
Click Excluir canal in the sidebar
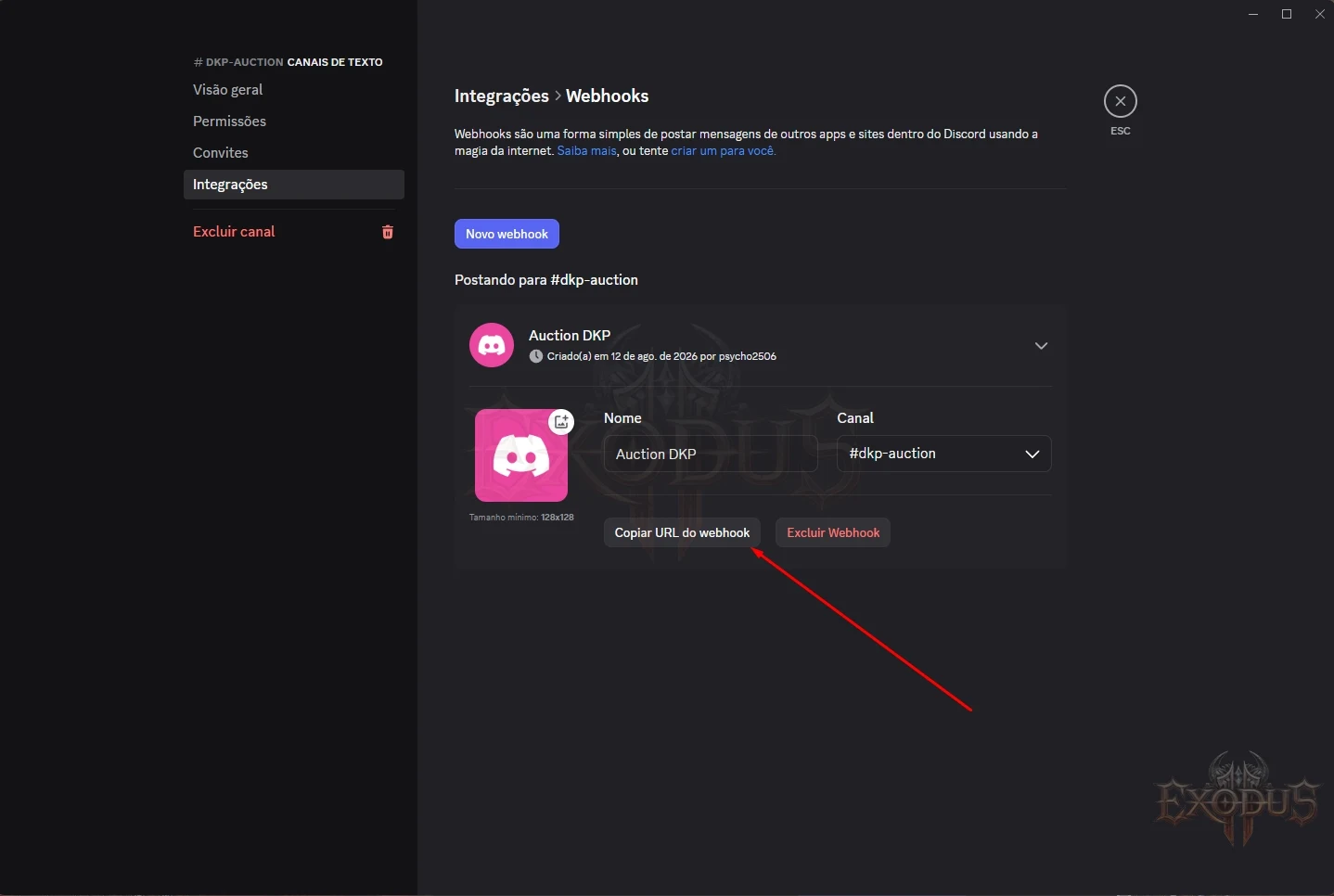point(234,232)
